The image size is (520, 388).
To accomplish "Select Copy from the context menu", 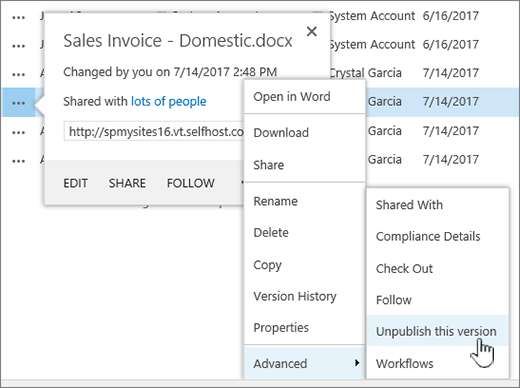I will click(x=305, y=265).
